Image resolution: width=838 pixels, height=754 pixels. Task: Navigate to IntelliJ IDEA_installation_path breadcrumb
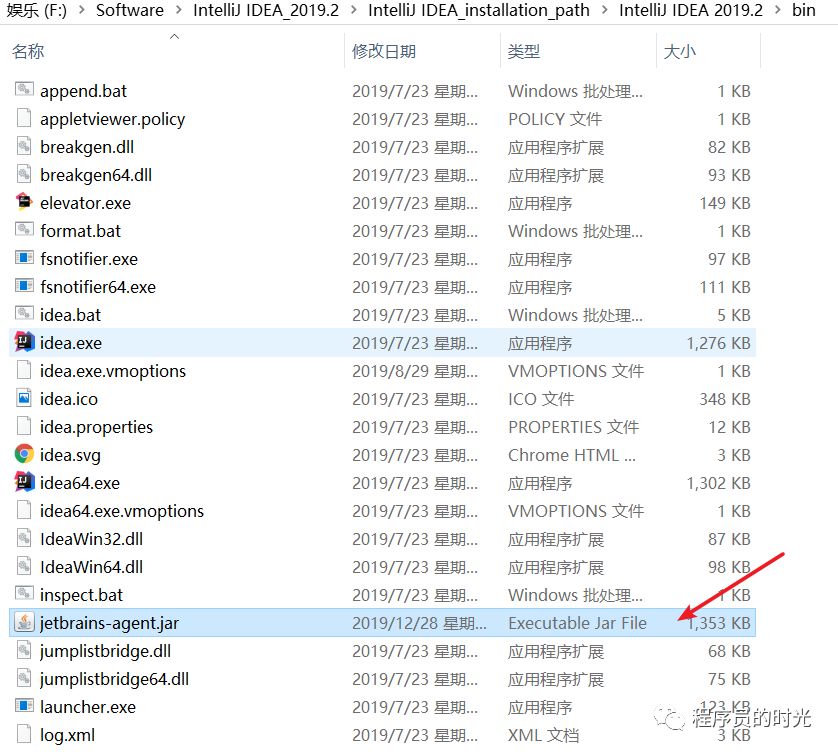[x=479, y=10]
